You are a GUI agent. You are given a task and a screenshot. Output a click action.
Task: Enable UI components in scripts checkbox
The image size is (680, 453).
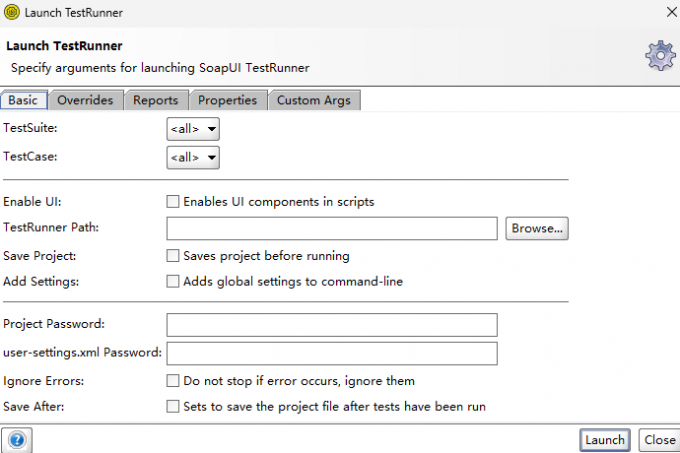coord(173,202)
